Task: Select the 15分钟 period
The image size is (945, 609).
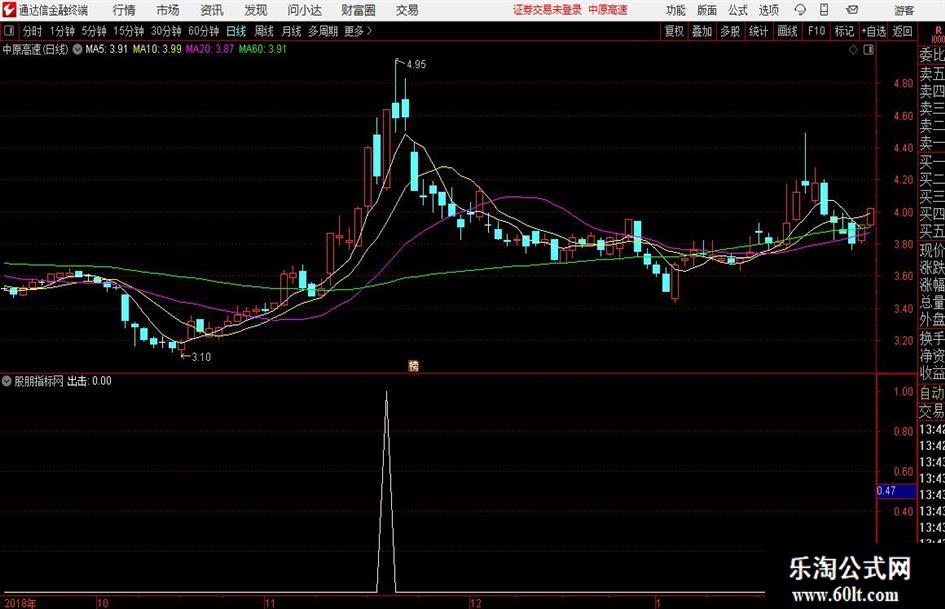Action: click(128, 31)
